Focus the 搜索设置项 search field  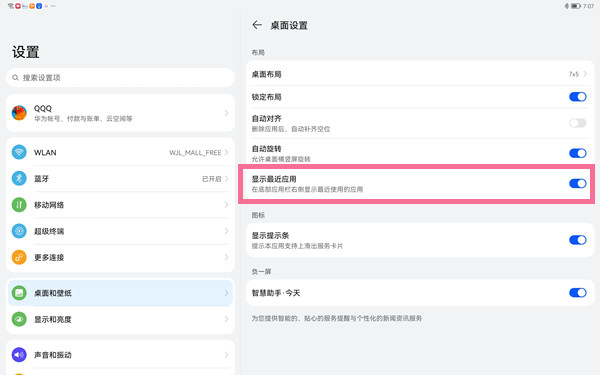tap(120, 78)
